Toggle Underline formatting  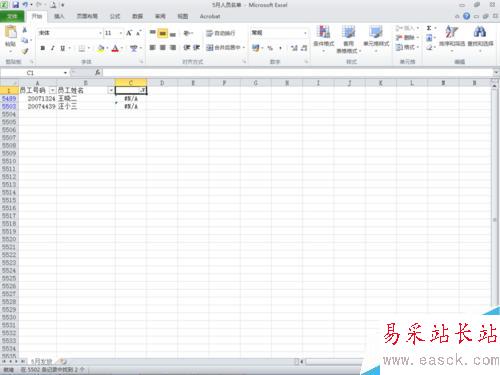point(62,48)
